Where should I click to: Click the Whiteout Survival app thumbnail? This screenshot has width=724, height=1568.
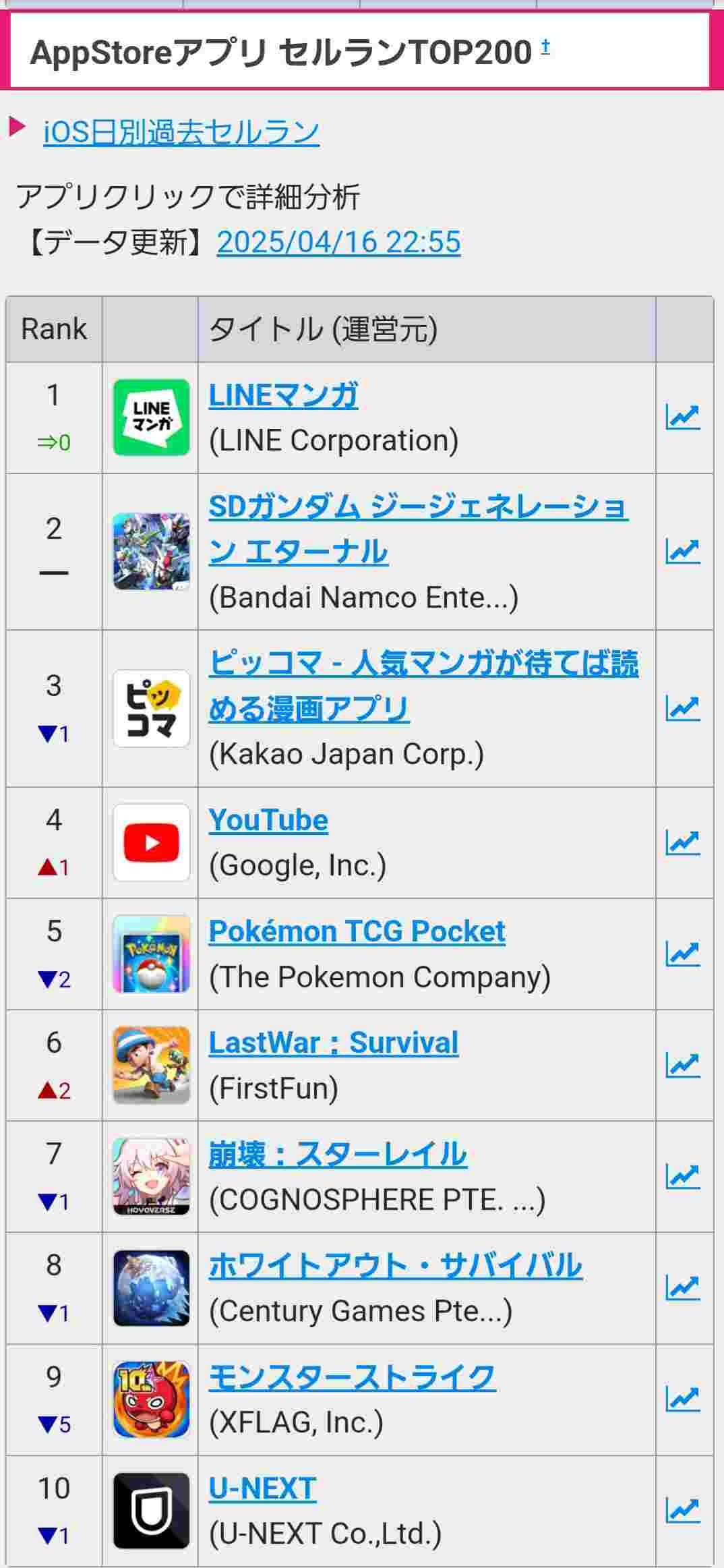click(151, 1288)
